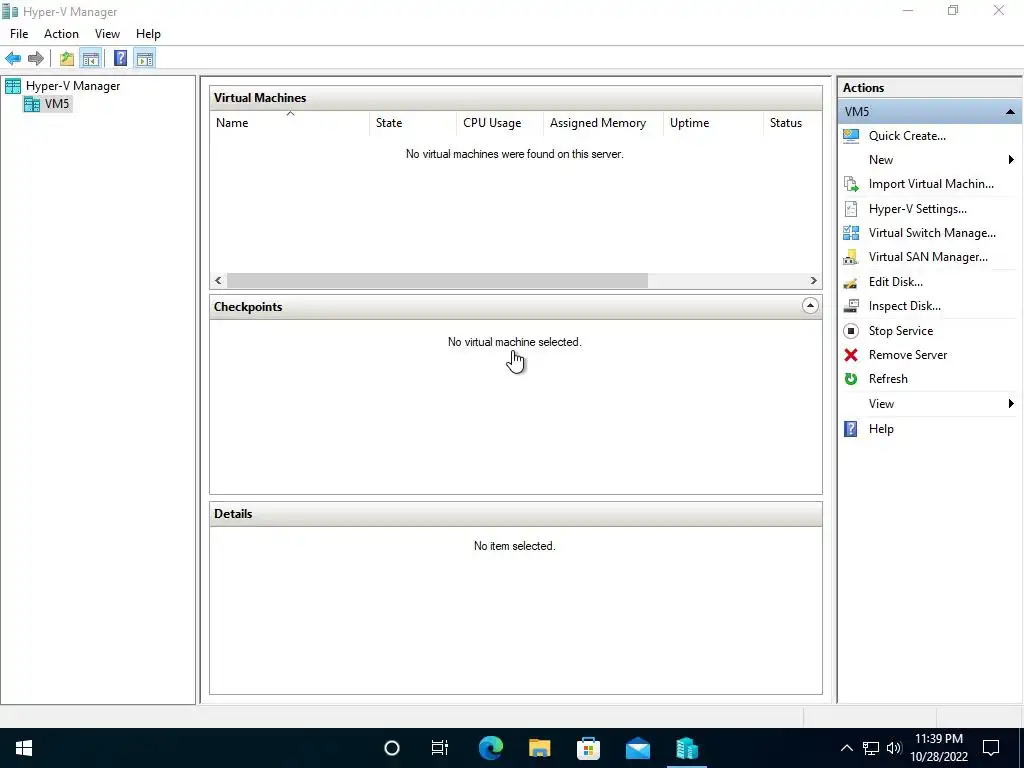Launch Microsoft Edge from taskbar

(490, 748)
